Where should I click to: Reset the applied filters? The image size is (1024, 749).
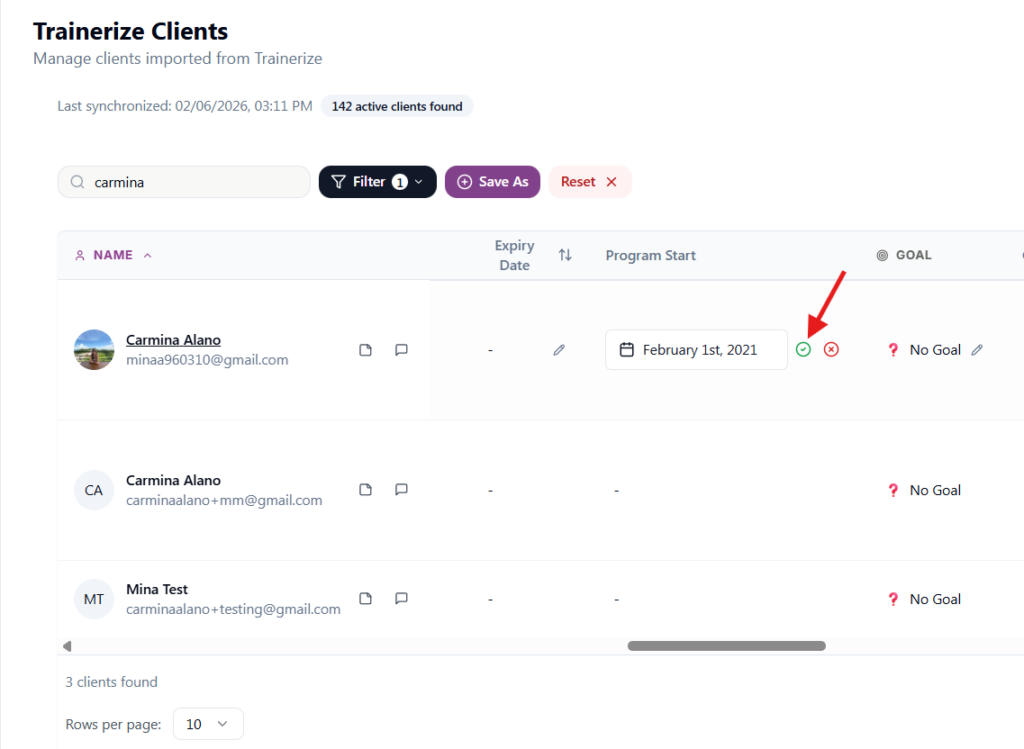coord(589,182)
